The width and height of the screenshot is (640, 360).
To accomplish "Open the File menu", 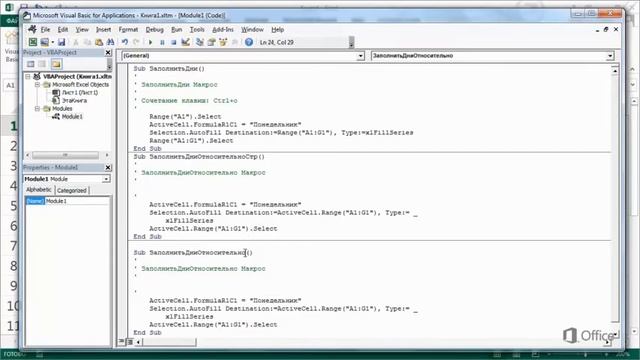I will (x=45, y=29).
